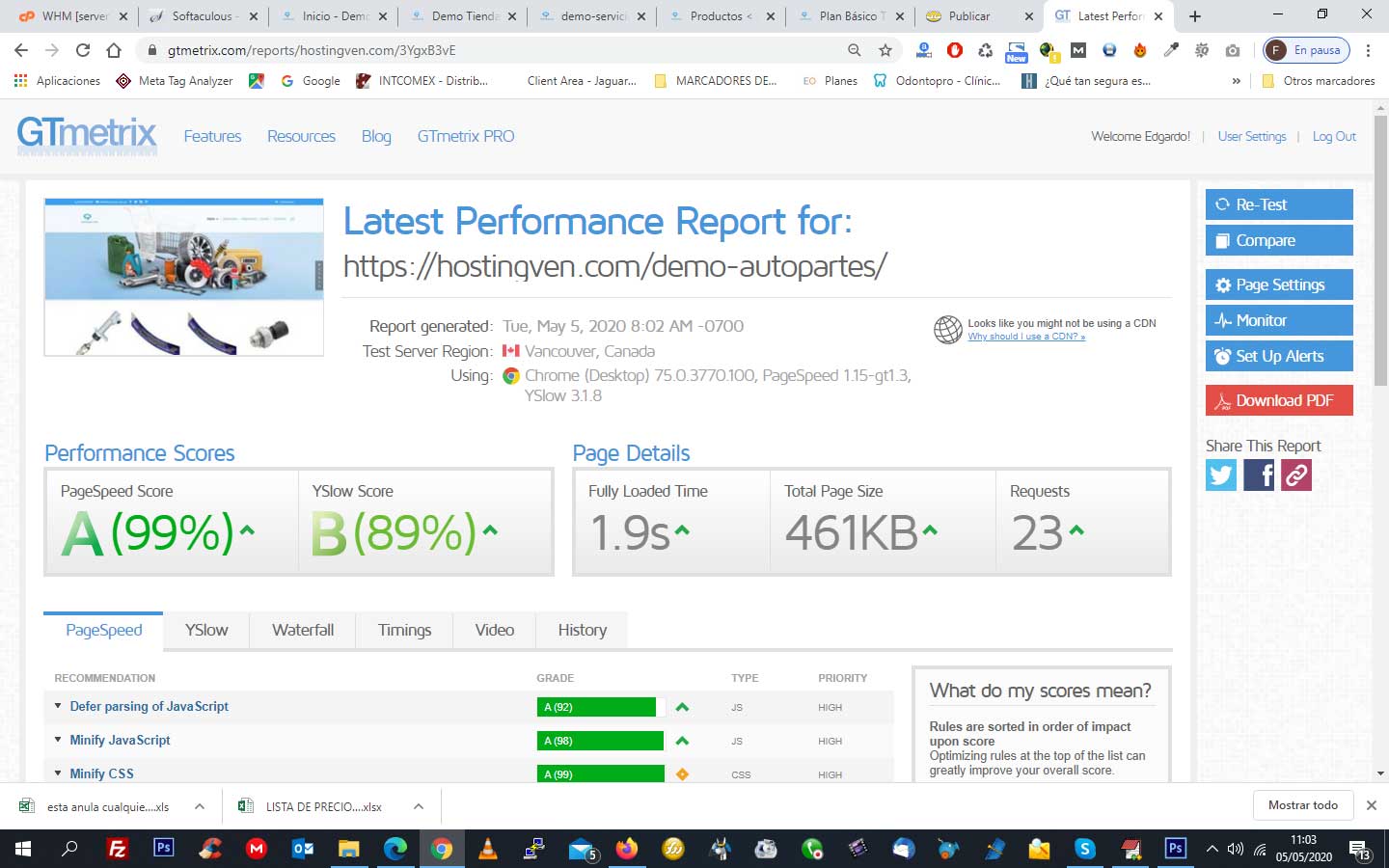
Task: Reload the page in Chrome
Action: click(x=83, y=50)
